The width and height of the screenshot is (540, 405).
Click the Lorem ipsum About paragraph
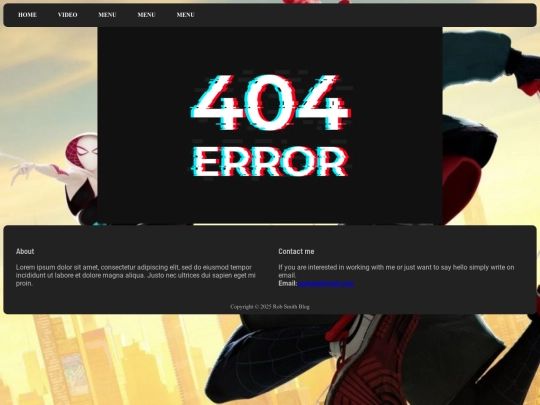coord(136,275)
